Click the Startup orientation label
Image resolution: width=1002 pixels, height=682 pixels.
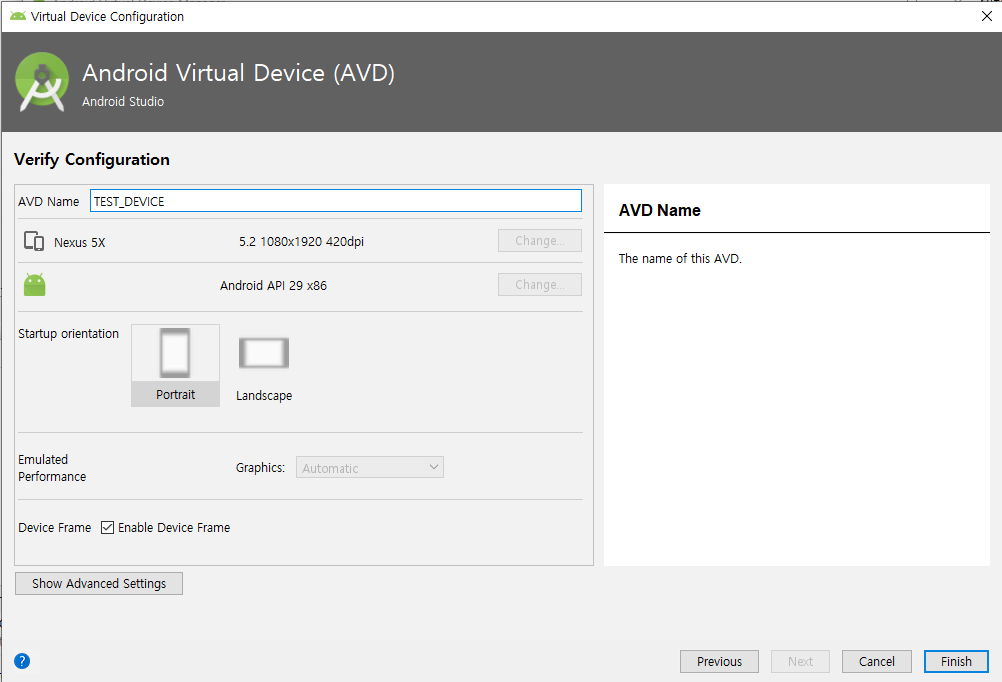tap(68, 334)
